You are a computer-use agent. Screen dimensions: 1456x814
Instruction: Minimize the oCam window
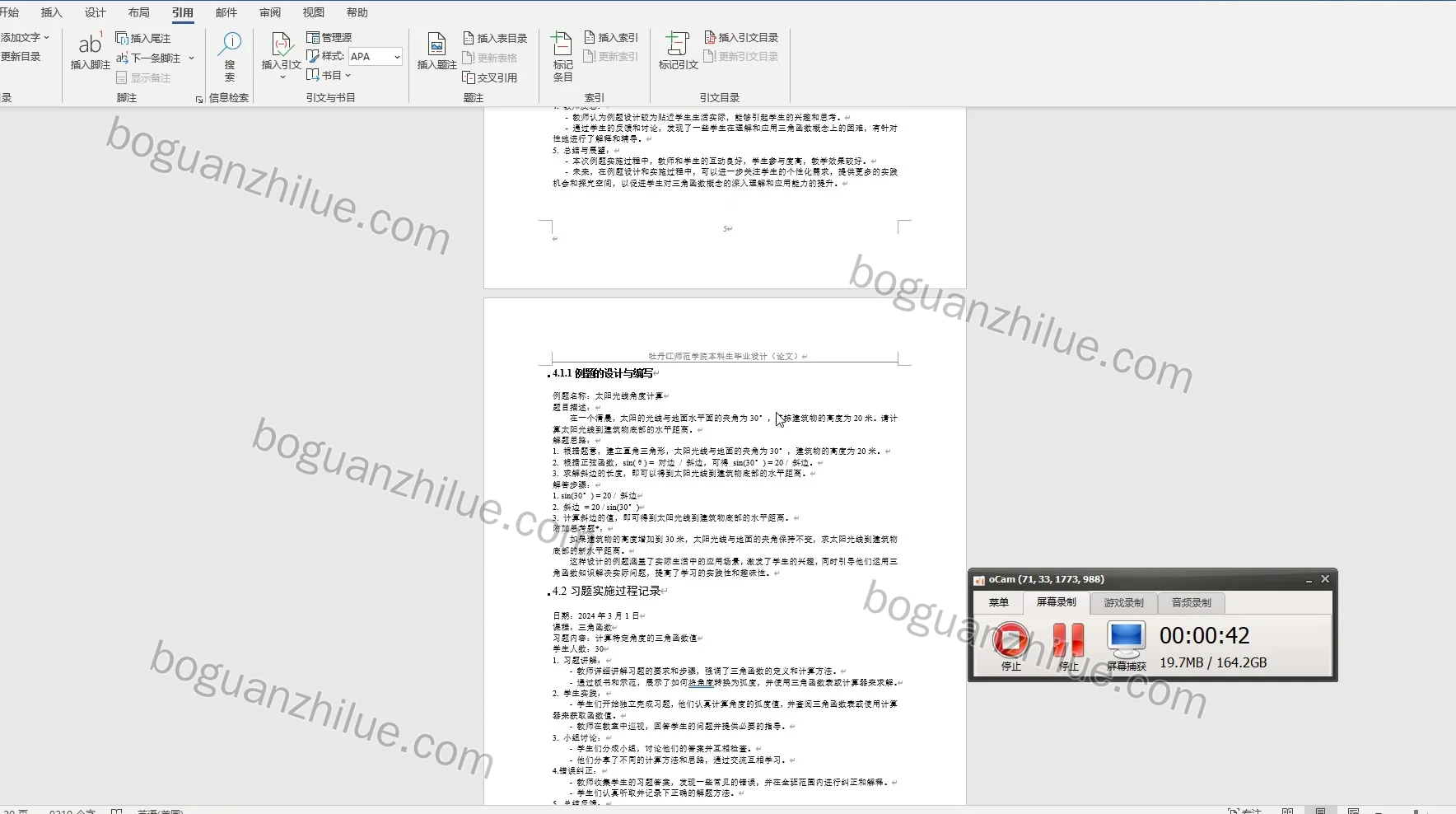1309,579
